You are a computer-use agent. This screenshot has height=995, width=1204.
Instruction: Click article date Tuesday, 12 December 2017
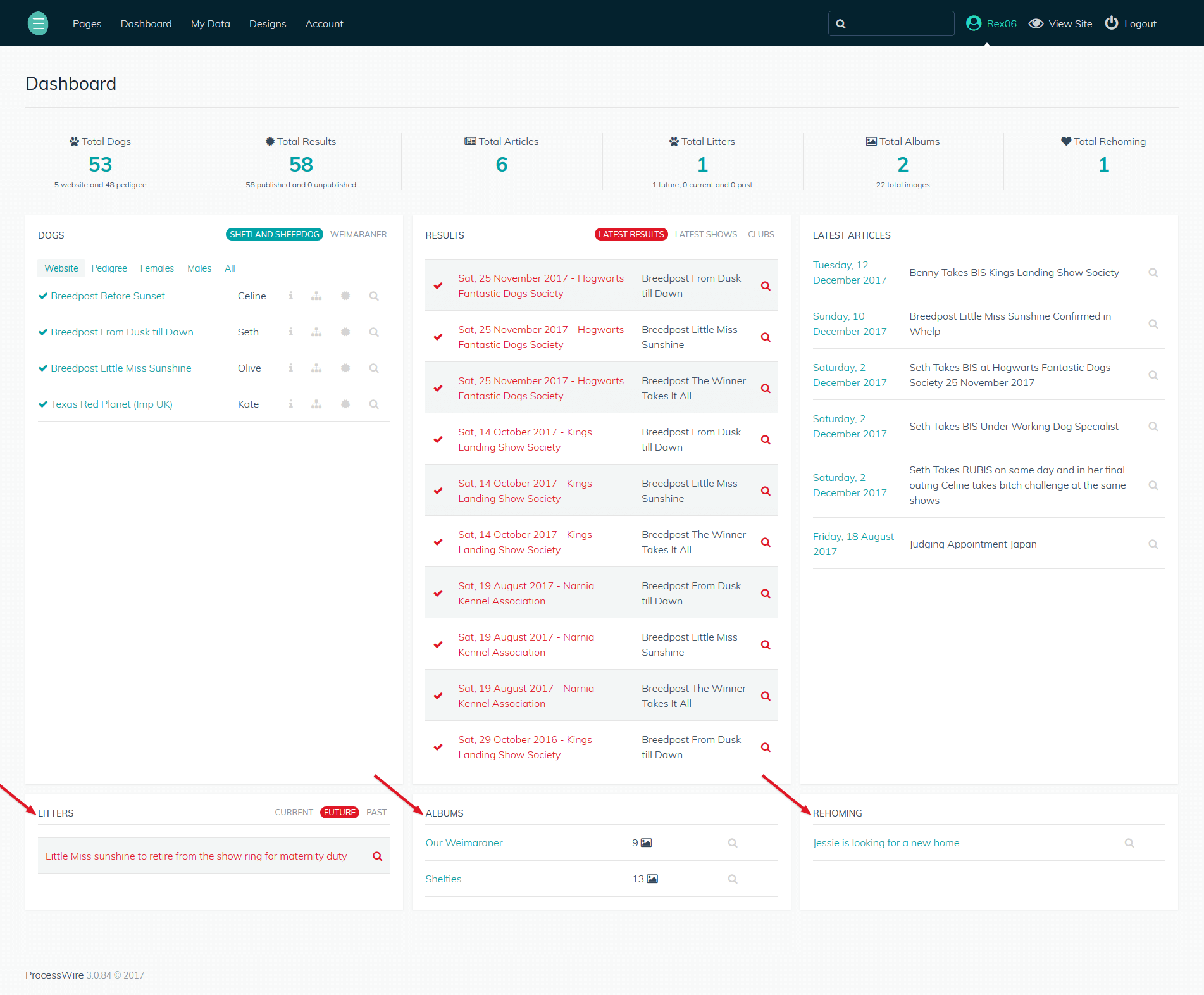[850, 272]
